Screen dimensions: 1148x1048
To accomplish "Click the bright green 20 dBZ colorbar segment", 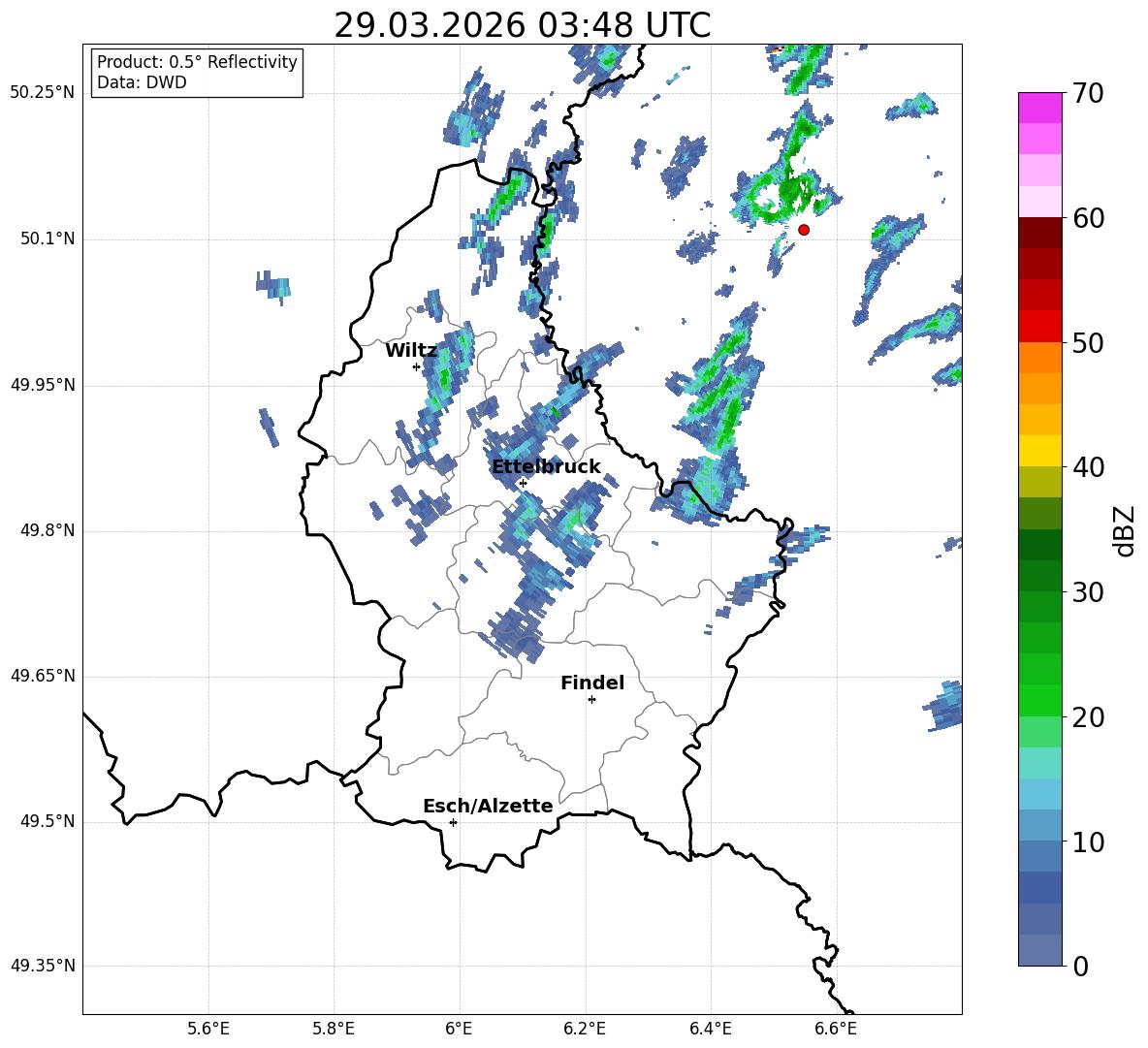I will click(x=1039, y=700).
